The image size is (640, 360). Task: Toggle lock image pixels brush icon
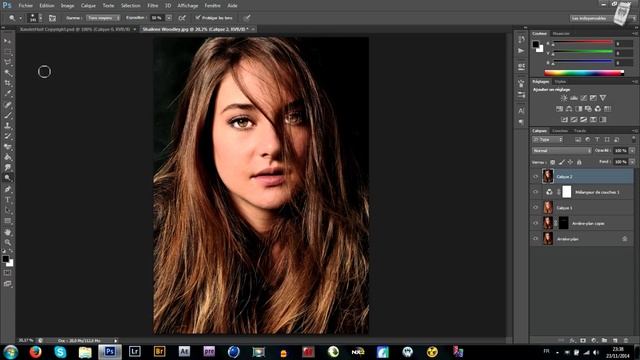coord(562,162)
